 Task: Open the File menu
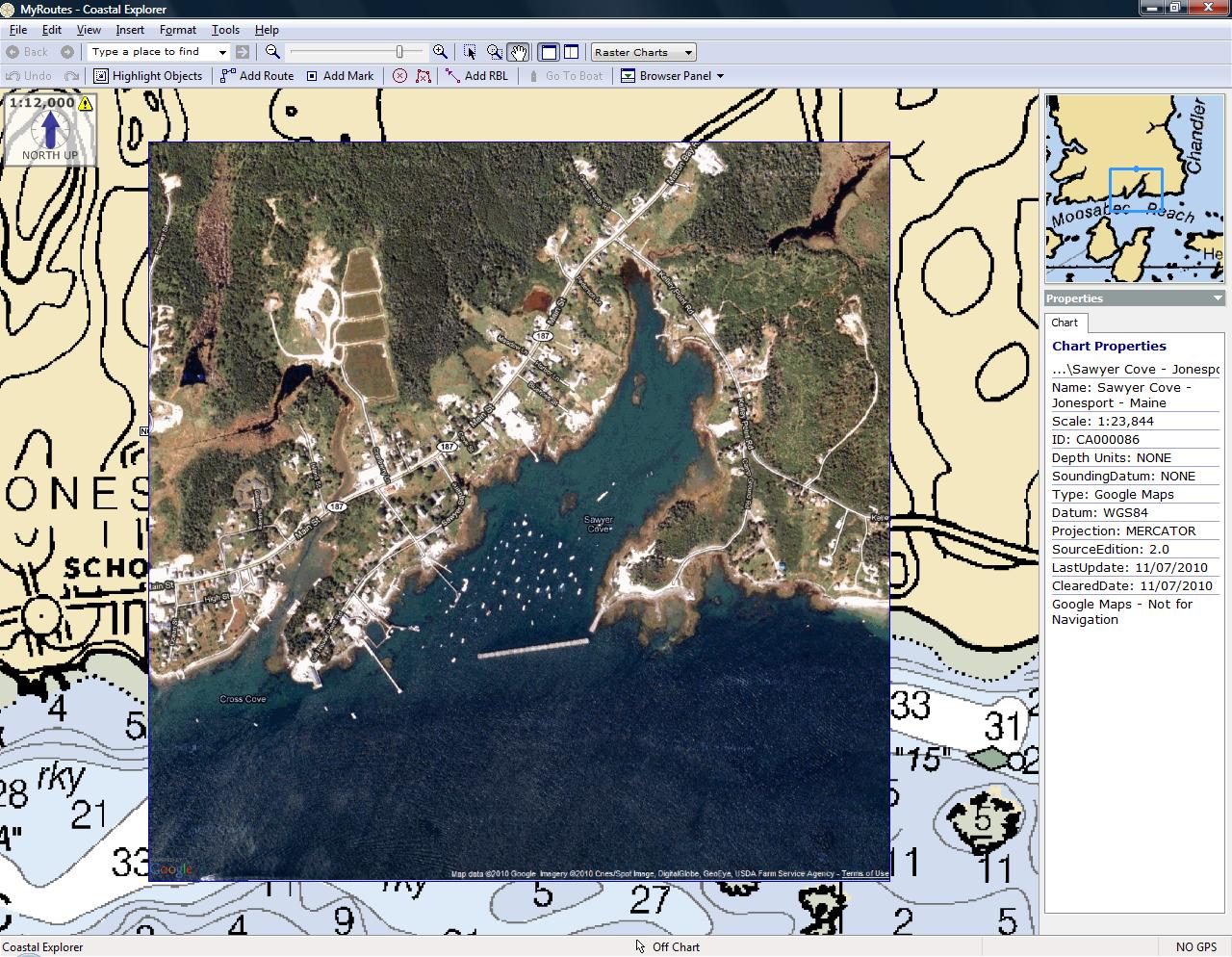tap(18, 30)
